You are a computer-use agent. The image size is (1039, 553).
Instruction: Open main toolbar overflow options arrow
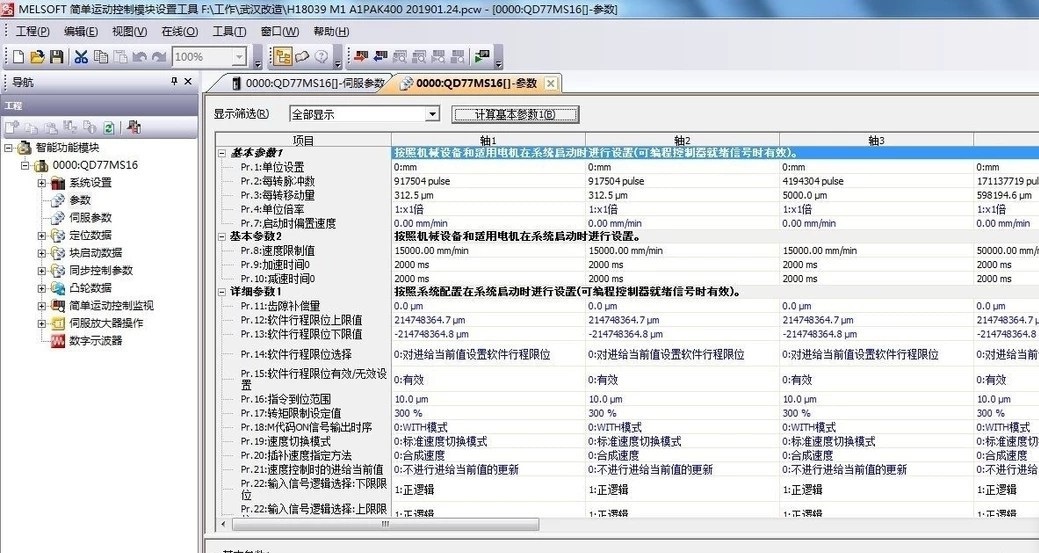click(258, 64)
